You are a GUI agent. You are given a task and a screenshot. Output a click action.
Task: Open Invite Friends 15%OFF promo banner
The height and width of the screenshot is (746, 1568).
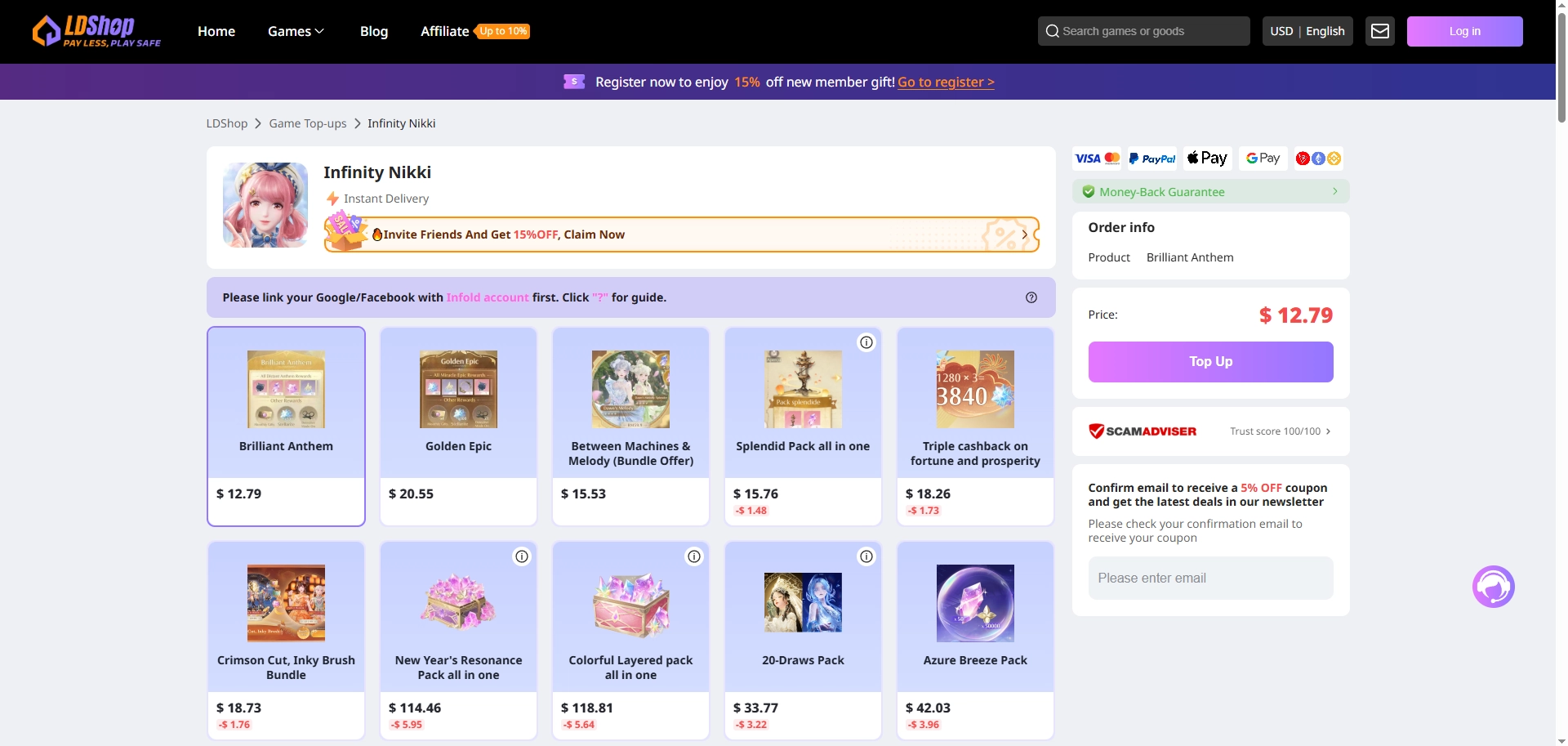point(681,235)
